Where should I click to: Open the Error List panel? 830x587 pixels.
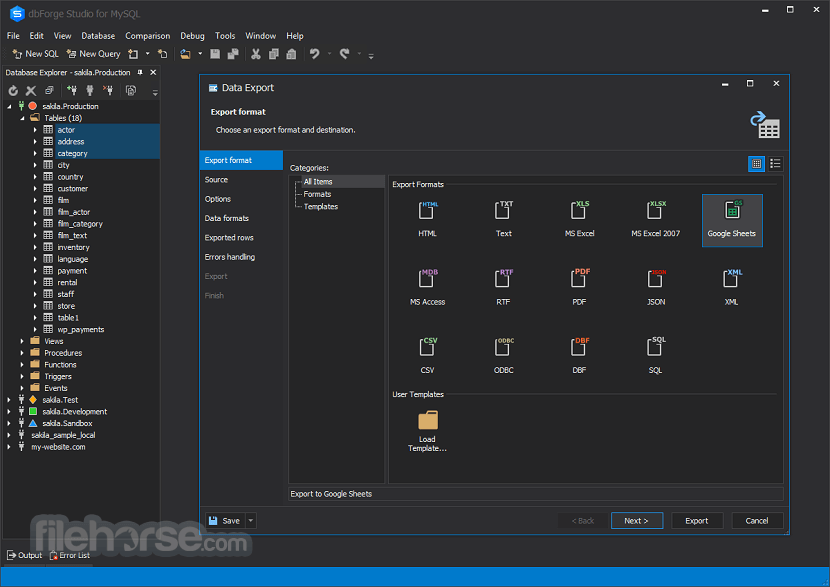tap(70, 555)
